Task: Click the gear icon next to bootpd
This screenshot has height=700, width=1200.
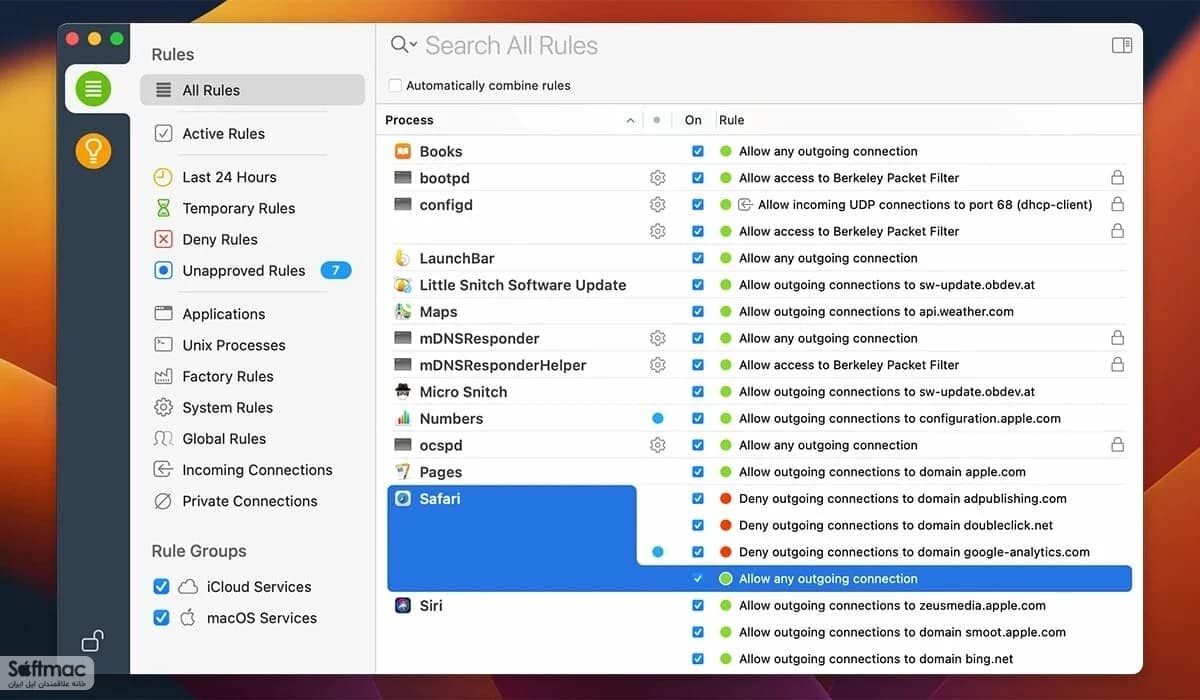Action: pos(657,178)
